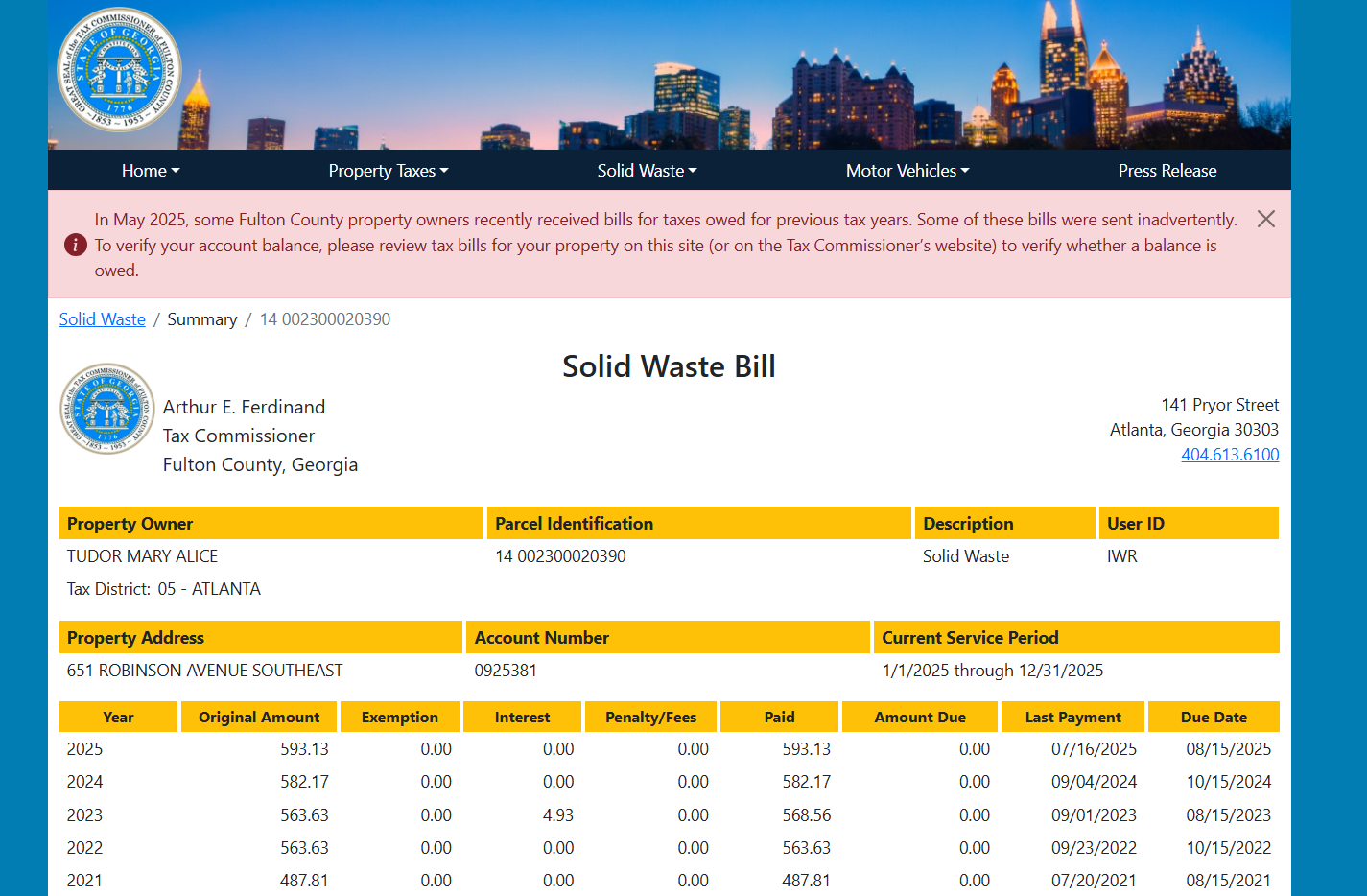Click the Due Date column header
This screenshot has height=896, width=1367.
coord(1213,718)
